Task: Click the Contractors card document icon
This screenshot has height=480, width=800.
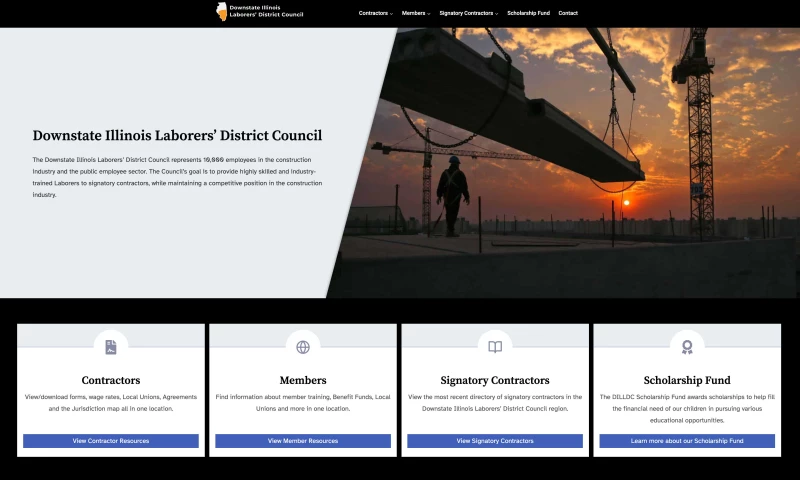Action: (111, 347)
